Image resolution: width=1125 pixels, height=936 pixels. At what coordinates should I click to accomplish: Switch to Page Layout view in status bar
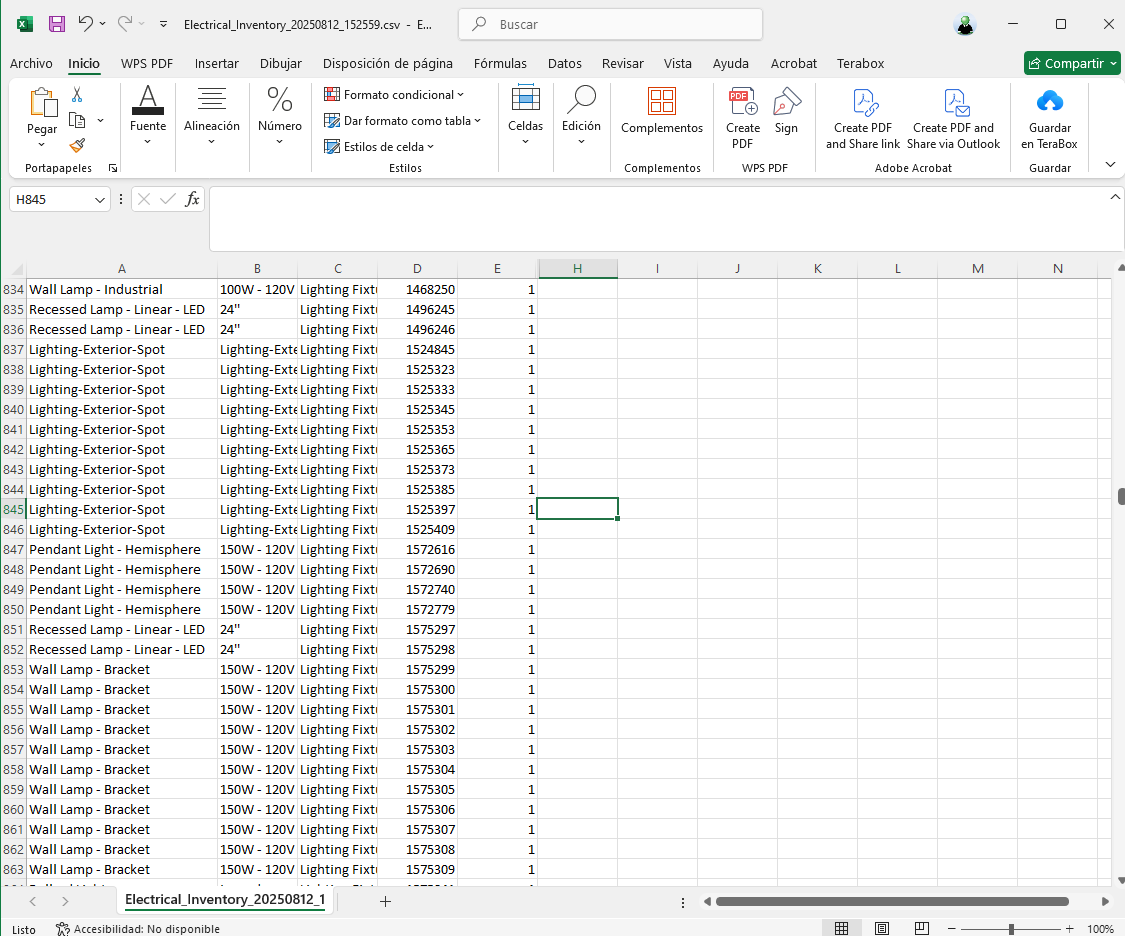[x=882, y=929]
